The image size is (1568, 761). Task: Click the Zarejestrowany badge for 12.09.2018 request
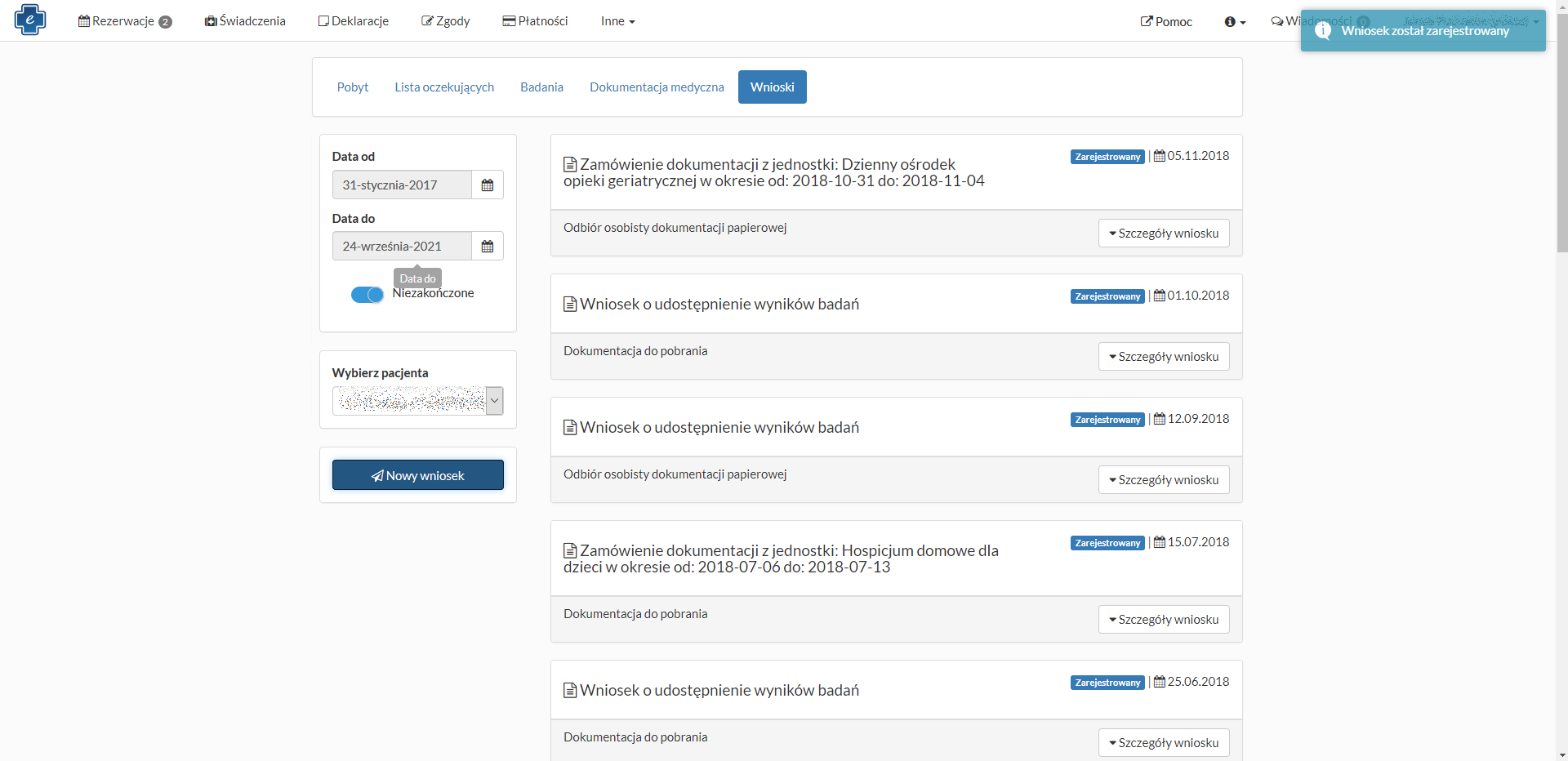(1107, 420)
